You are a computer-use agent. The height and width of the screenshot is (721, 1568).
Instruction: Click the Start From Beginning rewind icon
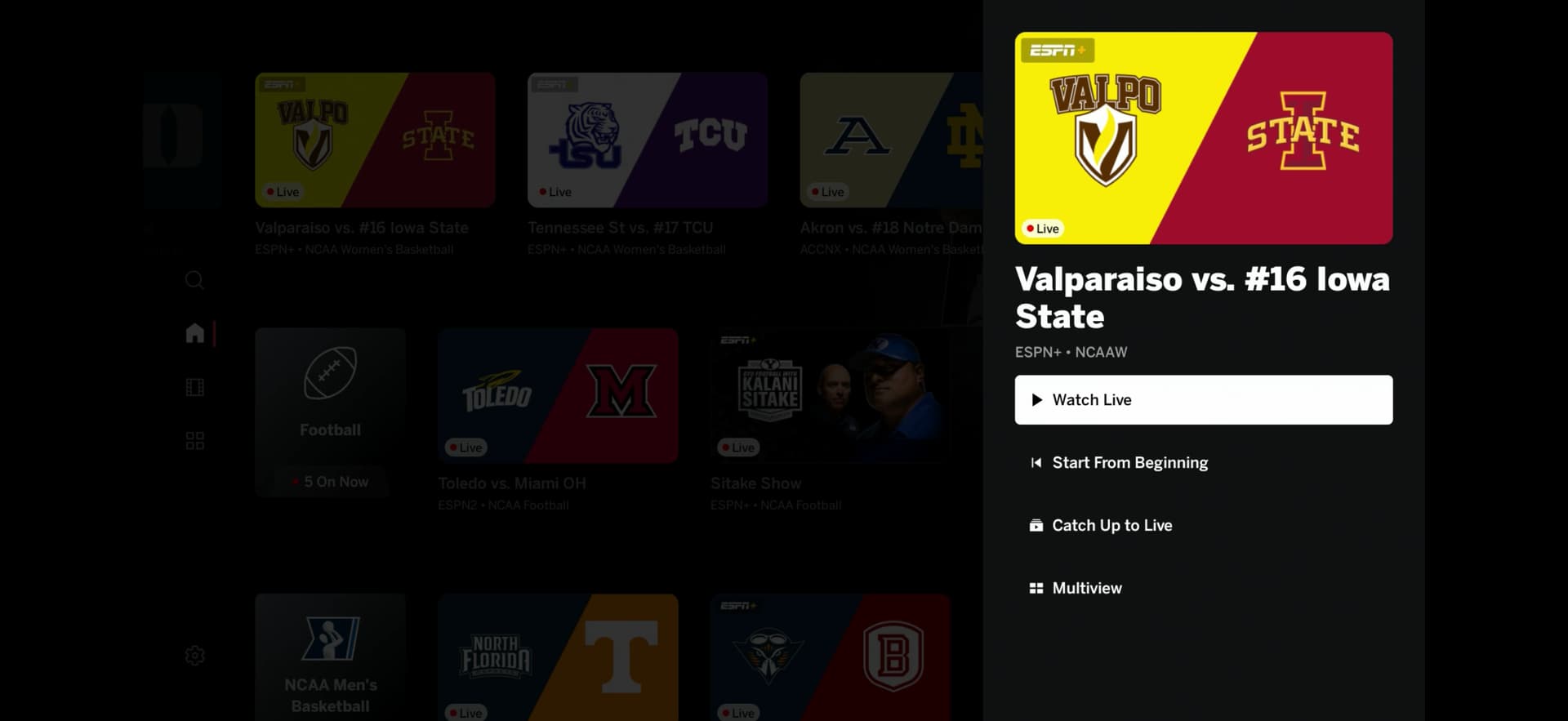(x=1036, y=463)
